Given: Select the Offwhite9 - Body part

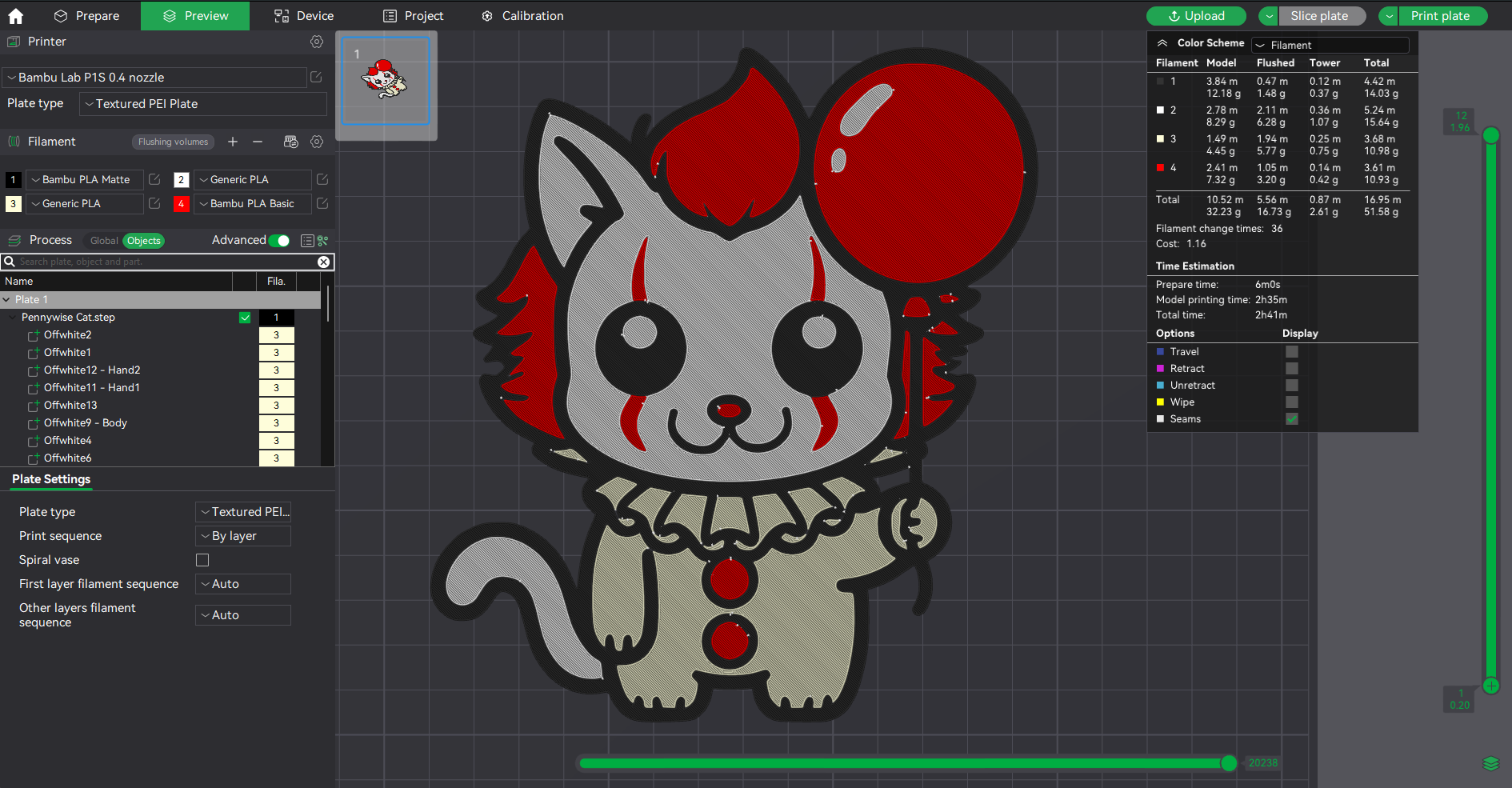Looking at the screenshot, I should 86,423.
